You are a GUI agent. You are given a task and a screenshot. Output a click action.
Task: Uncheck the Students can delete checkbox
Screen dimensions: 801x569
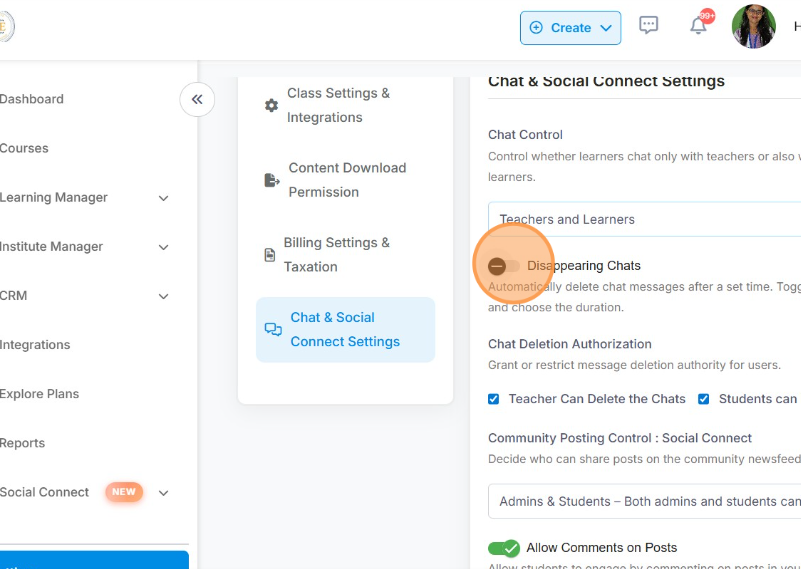point(704,399)
